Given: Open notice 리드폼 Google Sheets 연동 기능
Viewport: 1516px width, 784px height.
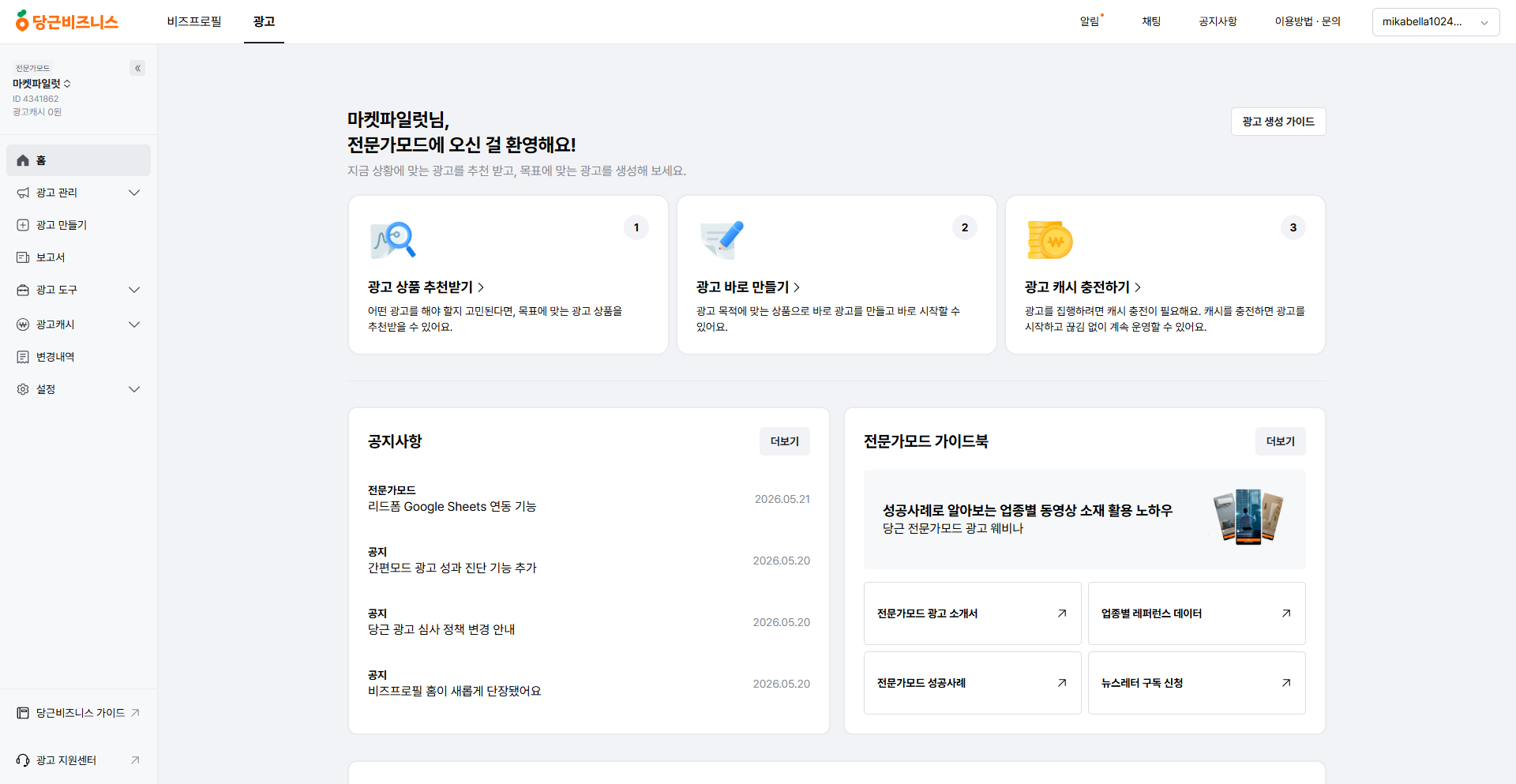Looking at the screenshot, I should click(589, 499).
